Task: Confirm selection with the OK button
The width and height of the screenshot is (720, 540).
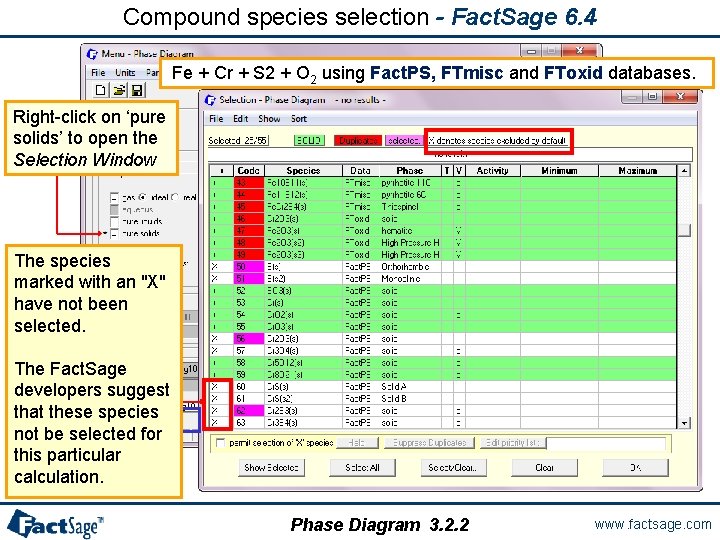Action: 636,467
